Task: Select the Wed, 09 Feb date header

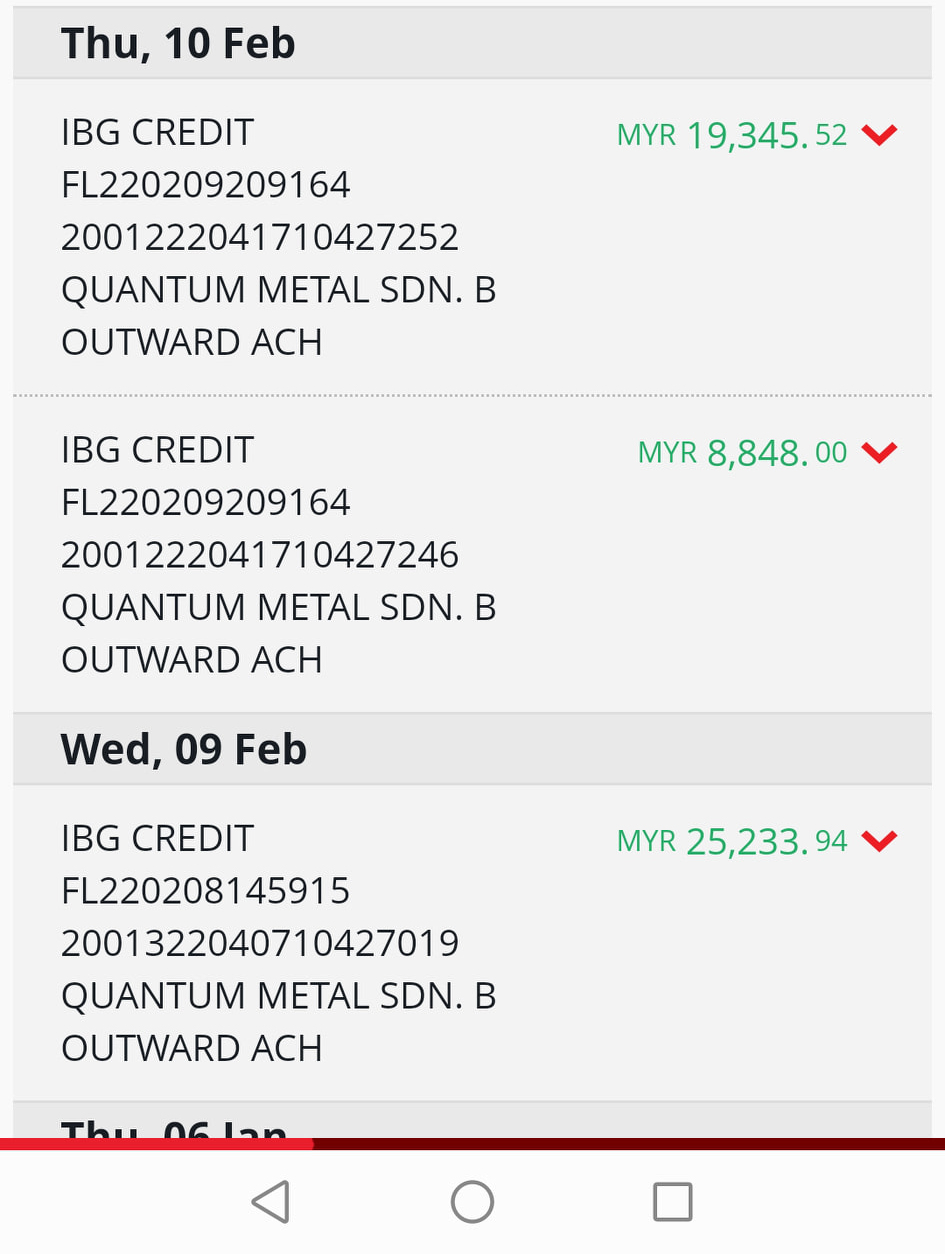Action: point(184,749)
